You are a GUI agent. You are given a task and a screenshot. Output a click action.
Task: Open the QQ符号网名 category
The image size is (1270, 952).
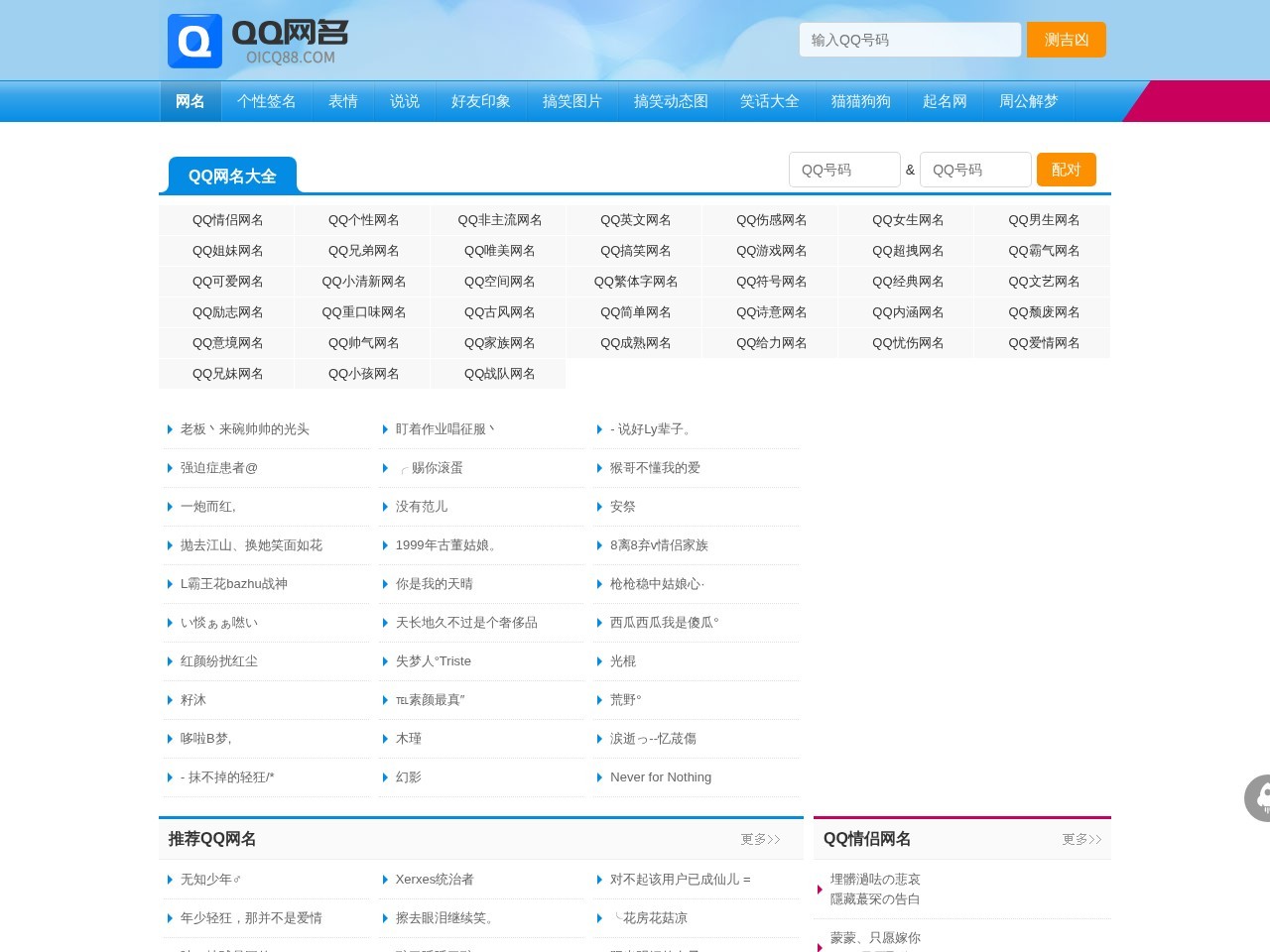tap(772, 282)
